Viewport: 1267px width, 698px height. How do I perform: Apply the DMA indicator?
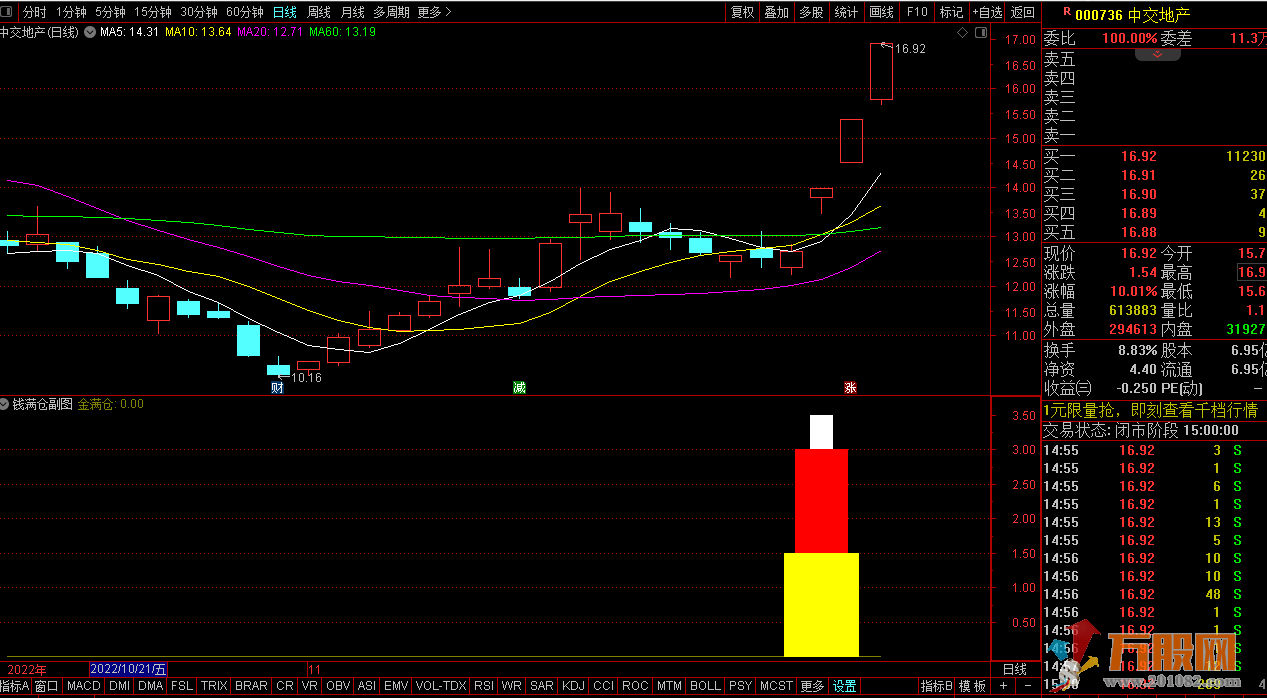pos(151,686)
